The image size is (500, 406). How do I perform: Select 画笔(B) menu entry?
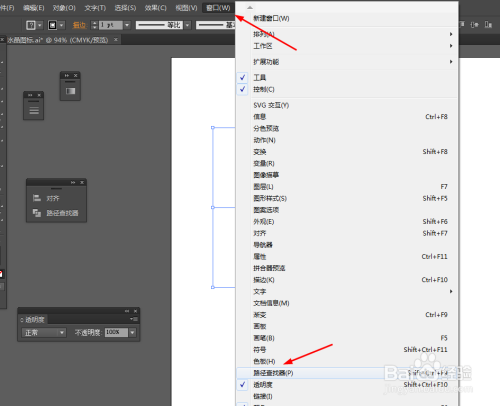[347, 338]
